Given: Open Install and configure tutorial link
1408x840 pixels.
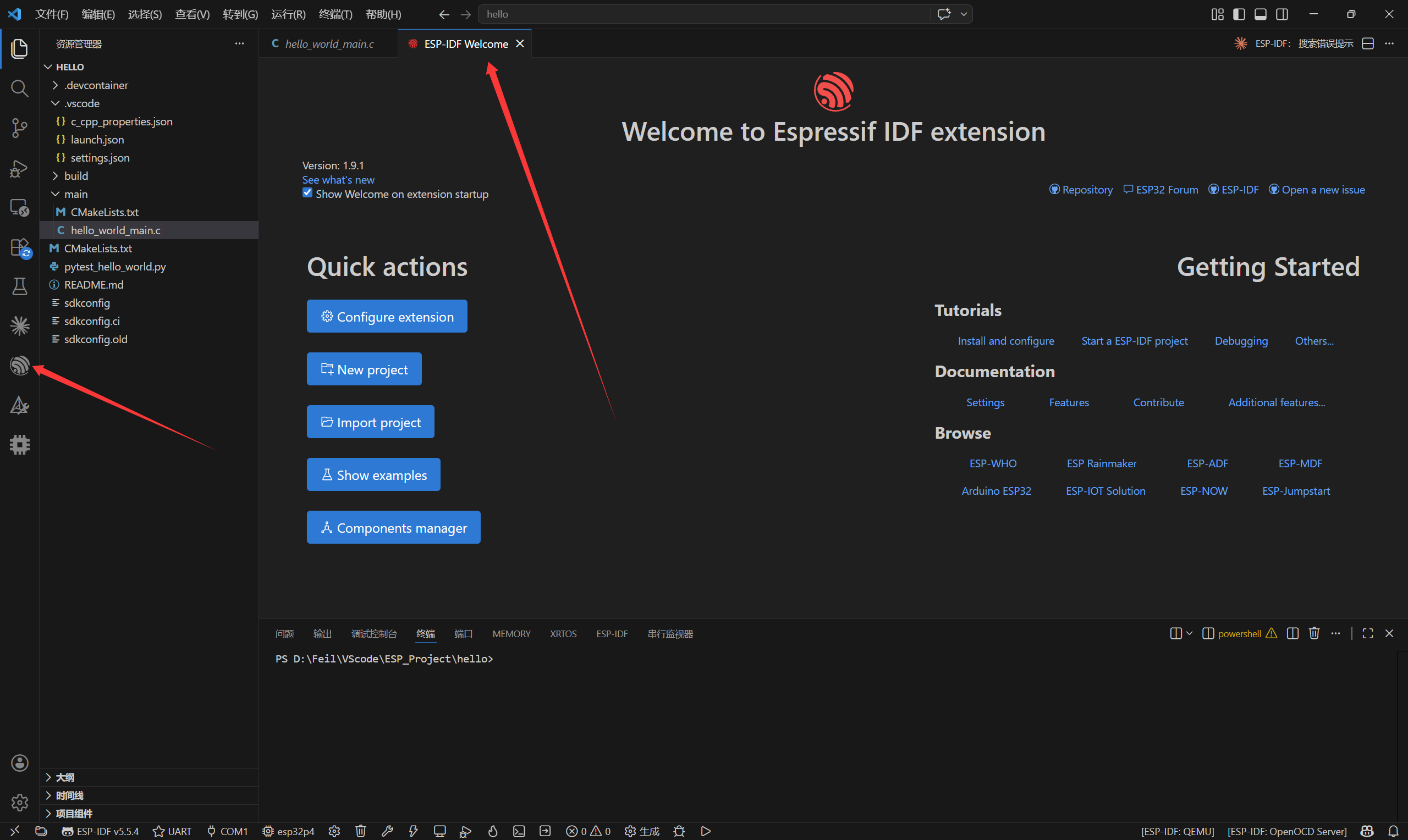Looking at the screenshot, I should (1006, 341).
